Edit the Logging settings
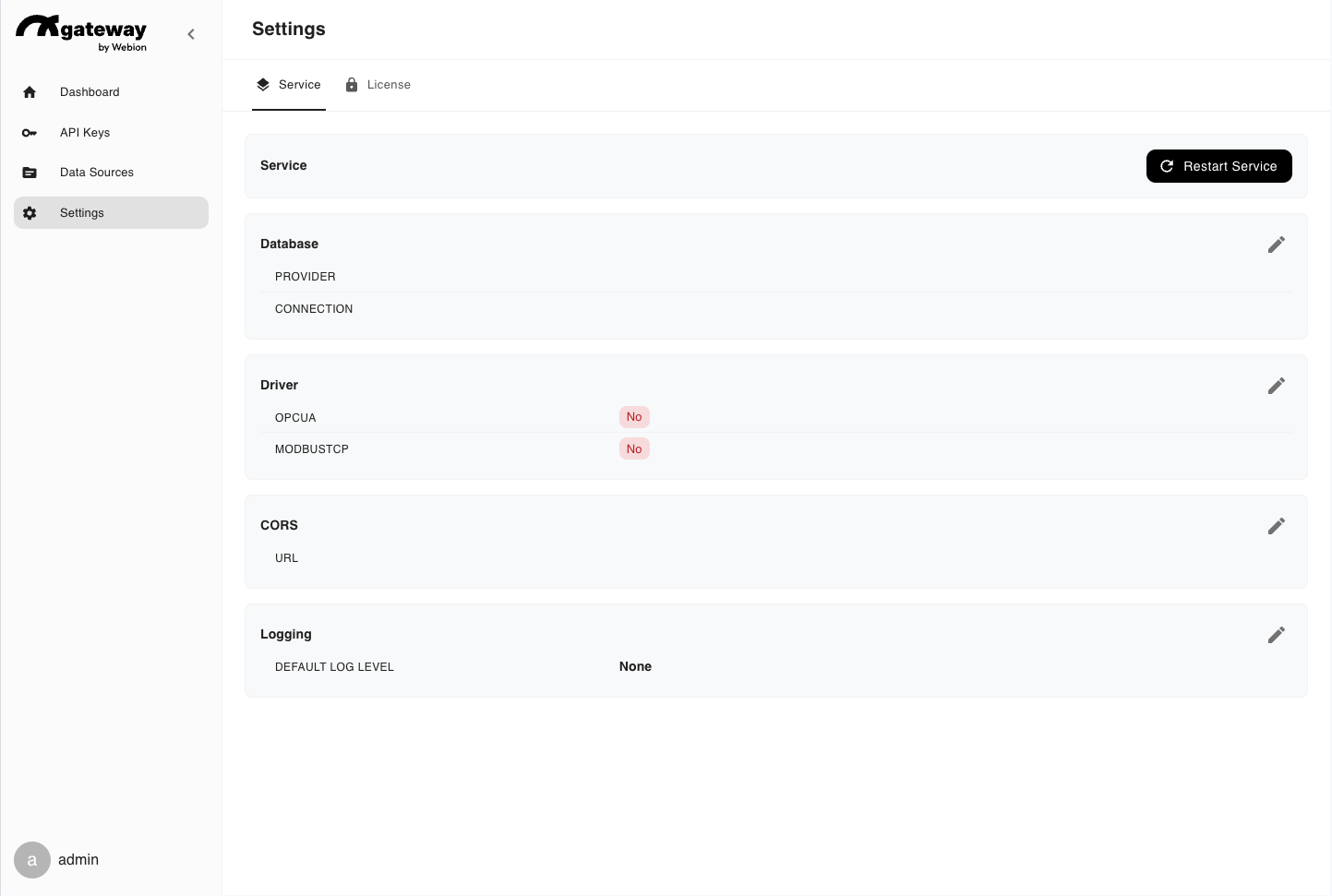Image resolution: width=1332 pixels, height=896 pixels. [1276, 635]
